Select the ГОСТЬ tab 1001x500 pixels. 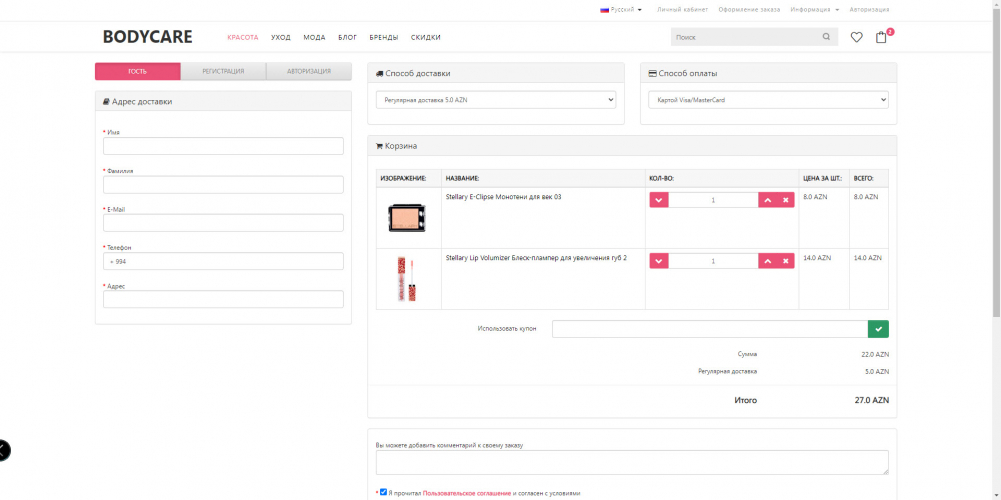138,71
